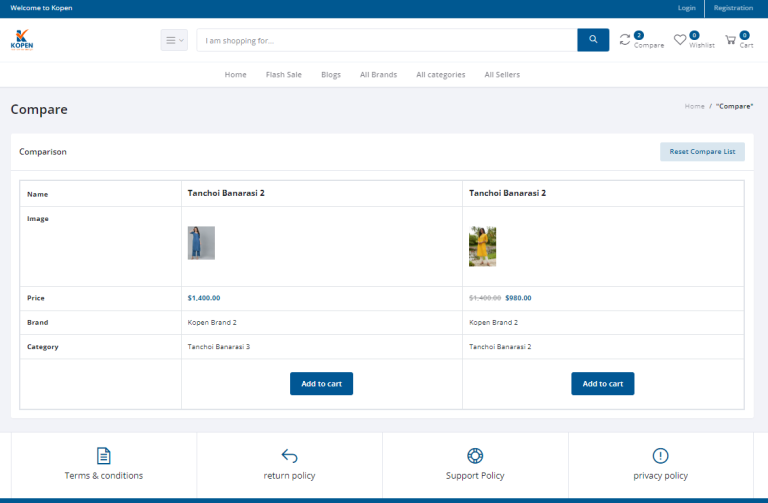Click the Kopen logo
This screenshot has height=503, width=768.
click(22, 39)
